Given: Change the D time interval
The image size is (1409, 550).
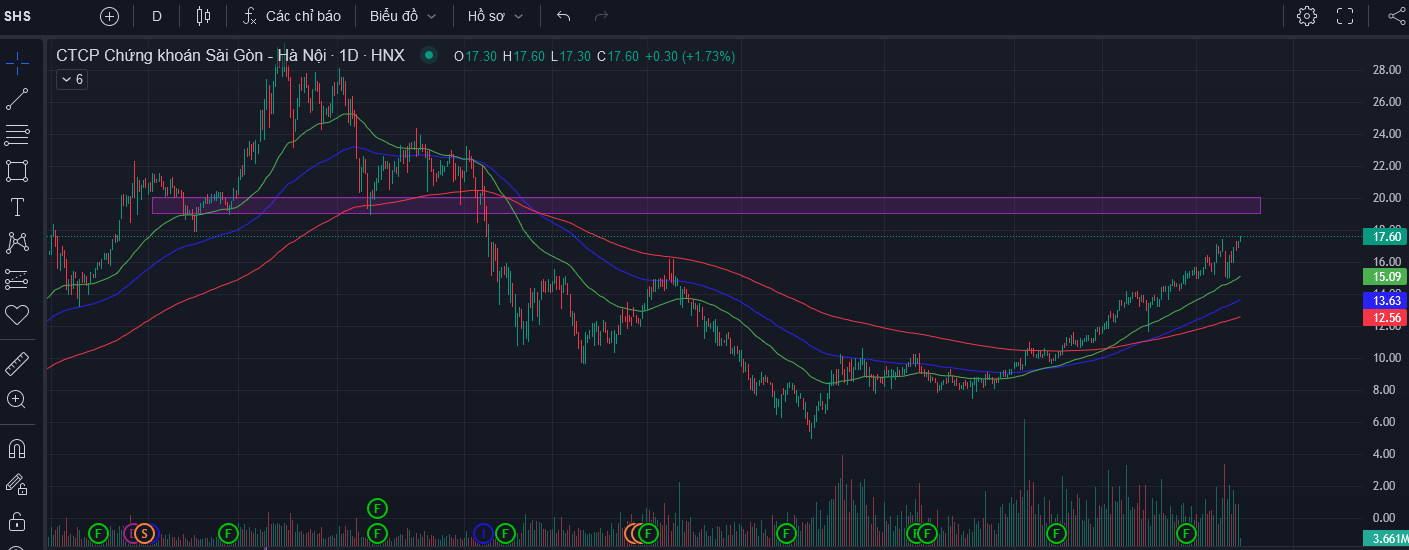Looking at the screenshot, I should (x=157, y=16).
